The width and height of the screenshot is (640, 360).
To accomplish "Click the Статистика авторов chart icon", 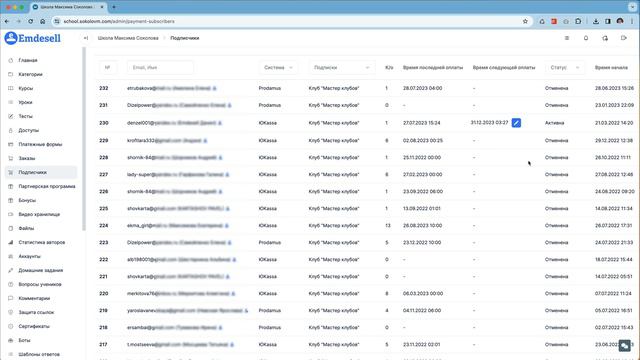I will pos(11,242).
